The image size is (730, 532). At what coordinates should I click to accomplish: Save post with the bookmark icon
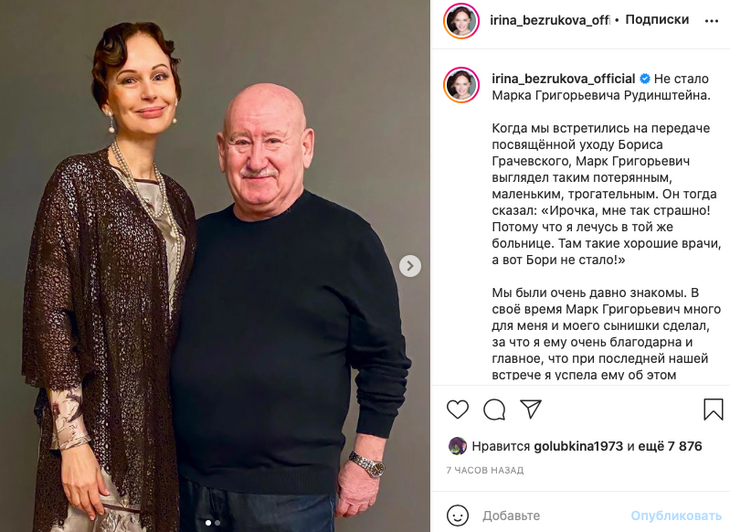712,410
